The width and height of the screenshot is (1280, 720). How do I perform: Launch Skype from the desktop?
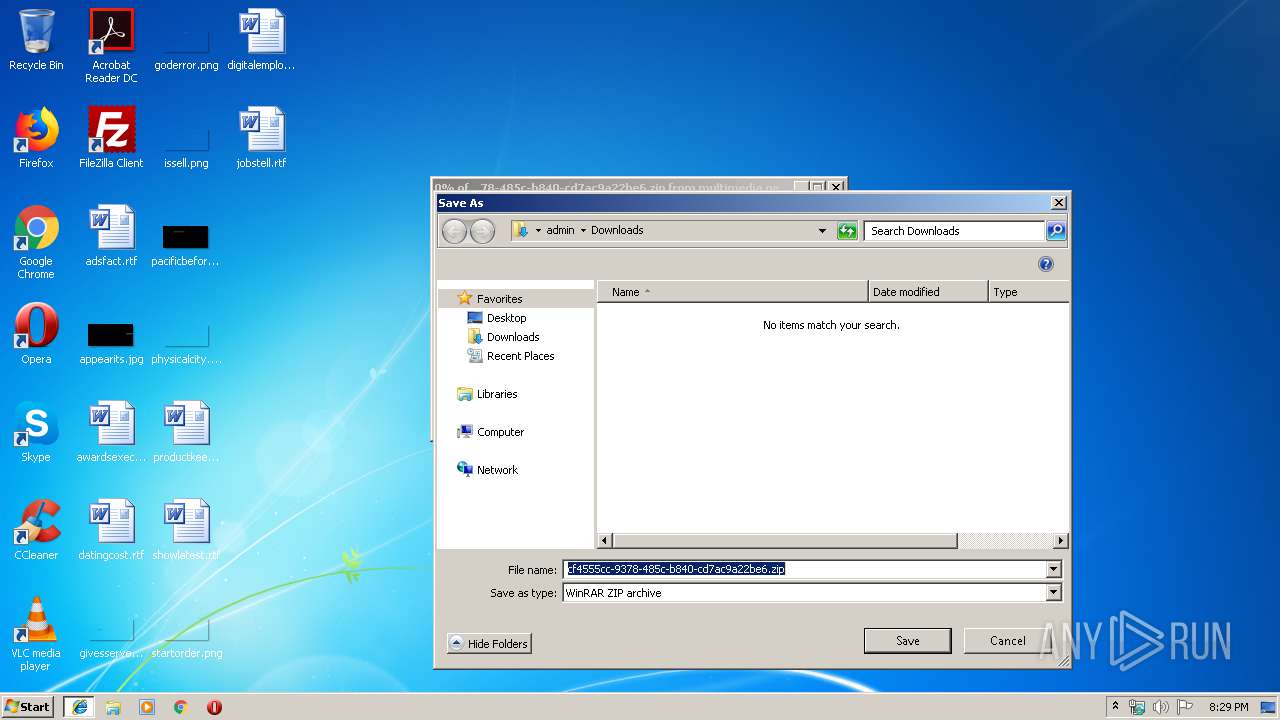pyautogui.click(x=36, y=432)
